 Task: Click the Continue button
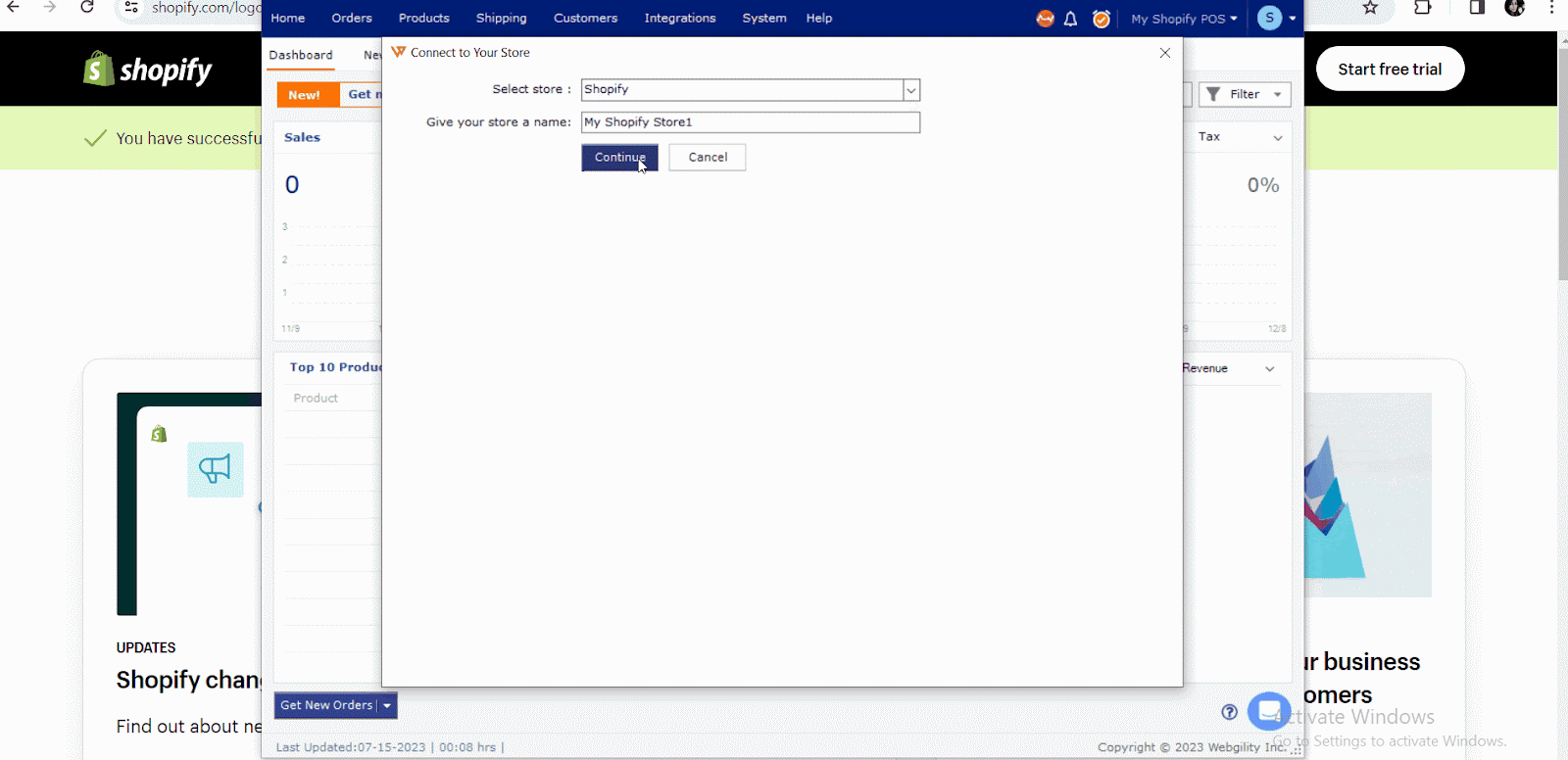click(619, 158)
